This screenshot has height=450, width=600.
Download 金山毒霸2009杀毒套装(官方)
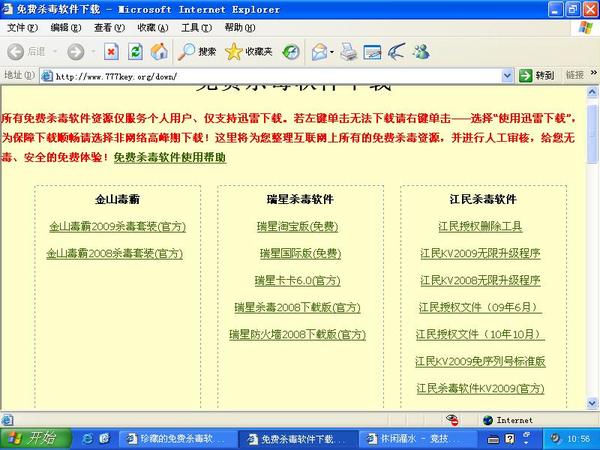pos(117,226)
